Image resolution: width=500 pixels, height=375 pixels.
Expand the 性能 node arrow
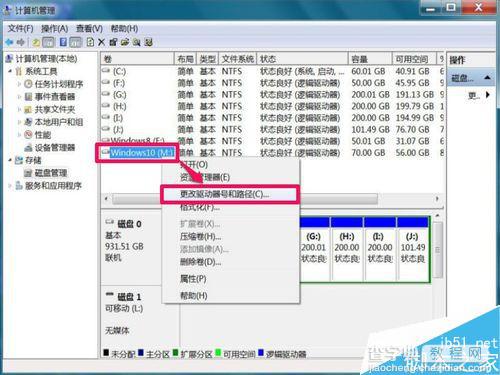tap(19, 135)
